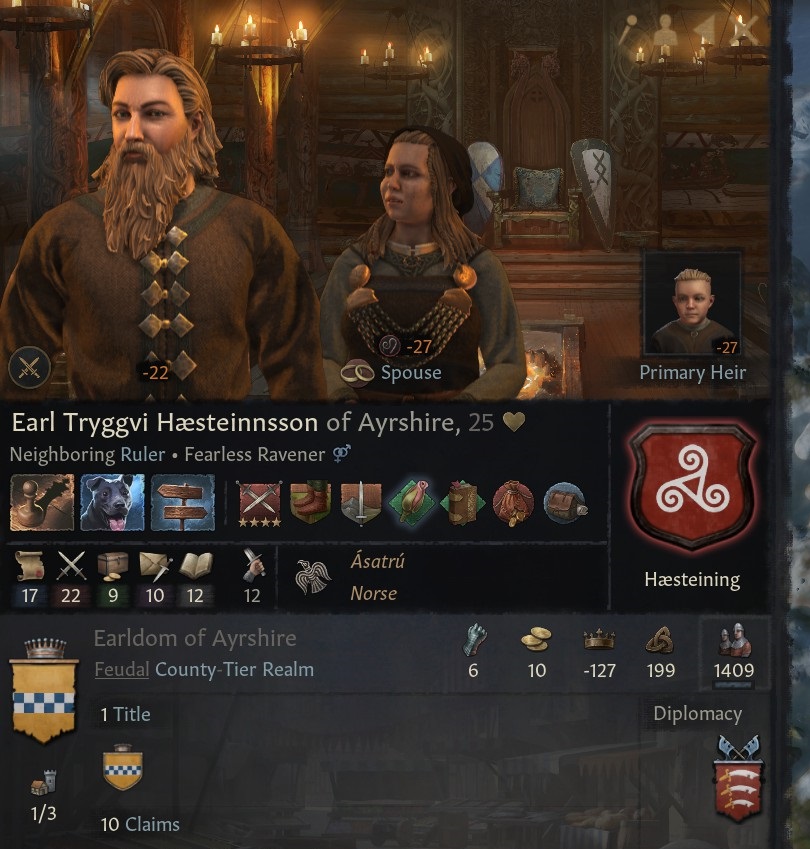This screenshot has height=849, width=810.
Task: Open the Primary Heir portrait
Action: click(x=692, y=304)
